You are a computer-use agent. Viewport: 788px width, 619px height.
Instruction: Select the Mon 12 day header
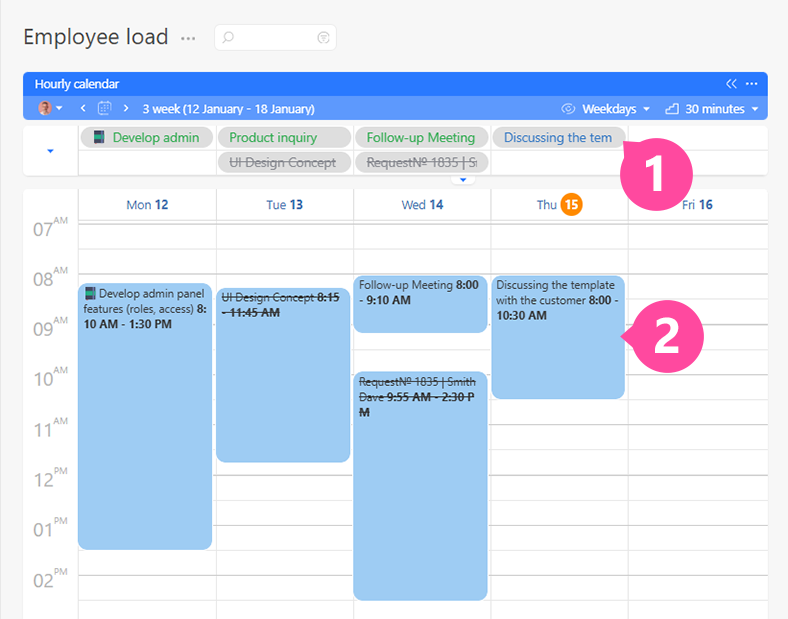click(147, 205)
